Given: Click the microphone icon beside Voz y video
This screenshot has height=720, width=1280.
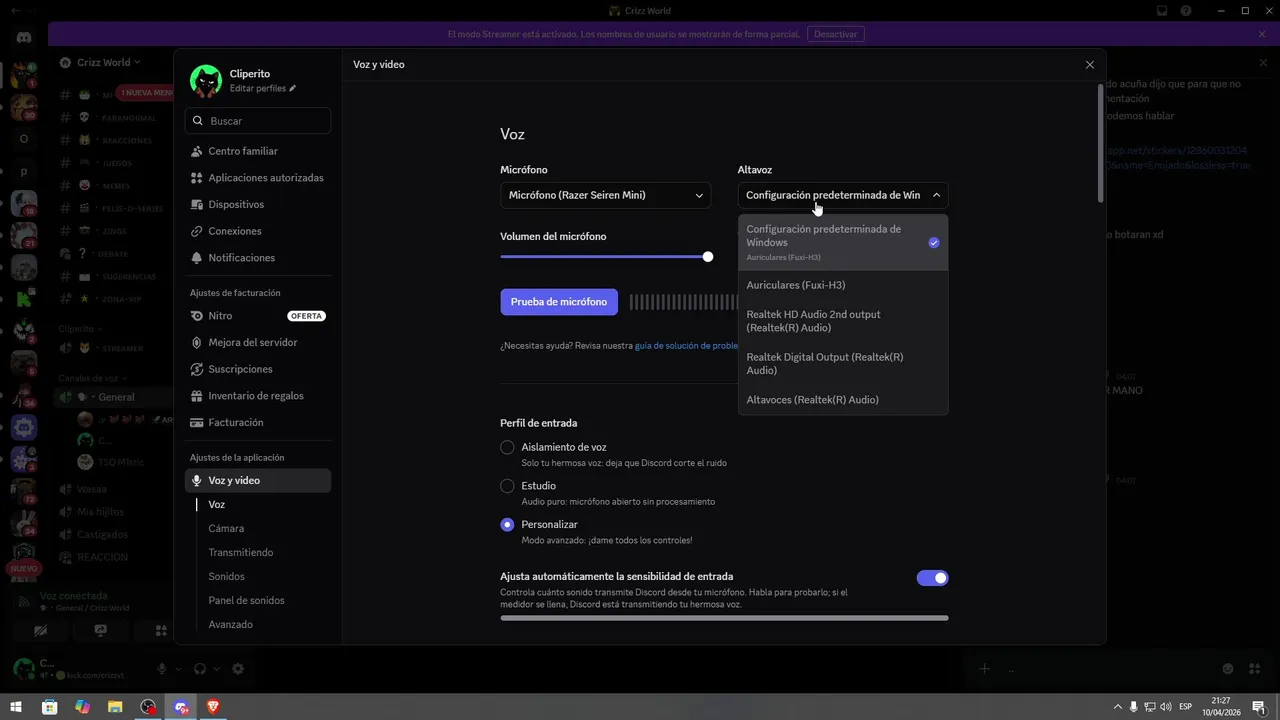Looking at the screenshot, I should 197,481.
